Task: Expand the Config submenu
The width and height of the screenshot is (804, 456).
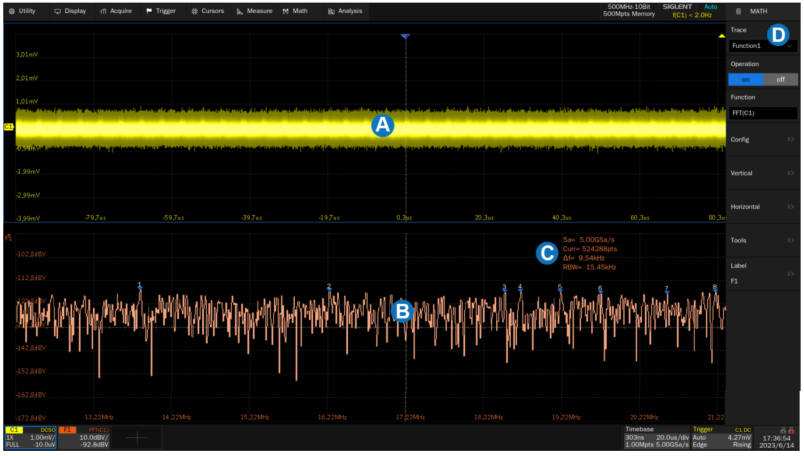Action: point(762,139)
